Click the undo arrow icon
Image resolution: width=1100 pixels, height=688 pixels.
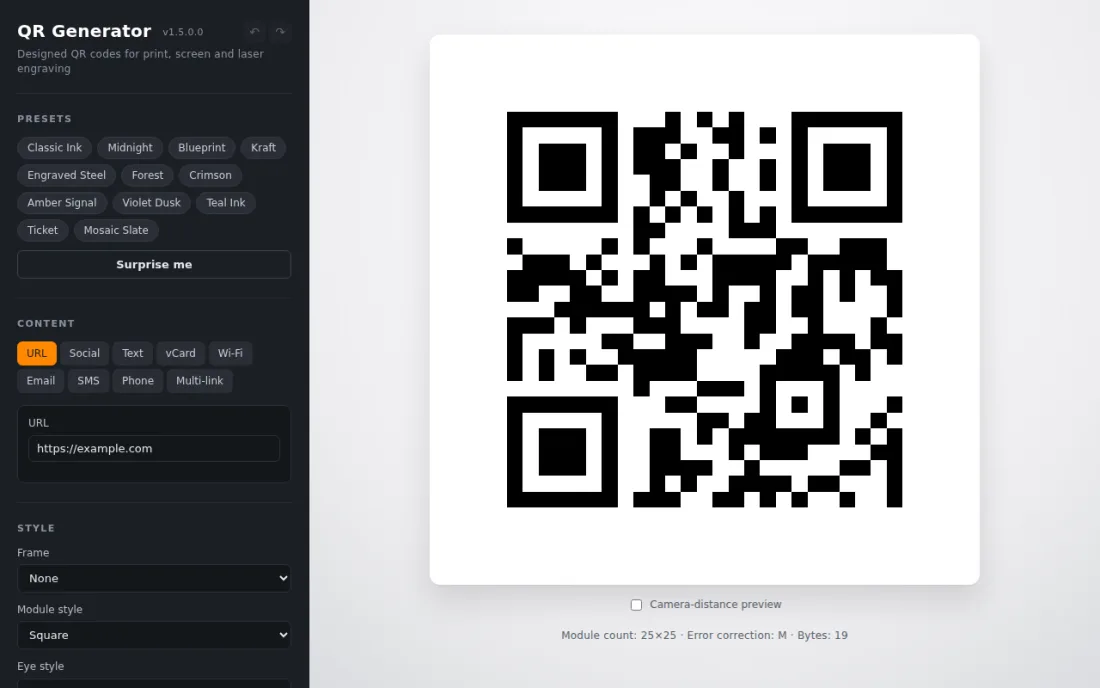coord(254,32)
